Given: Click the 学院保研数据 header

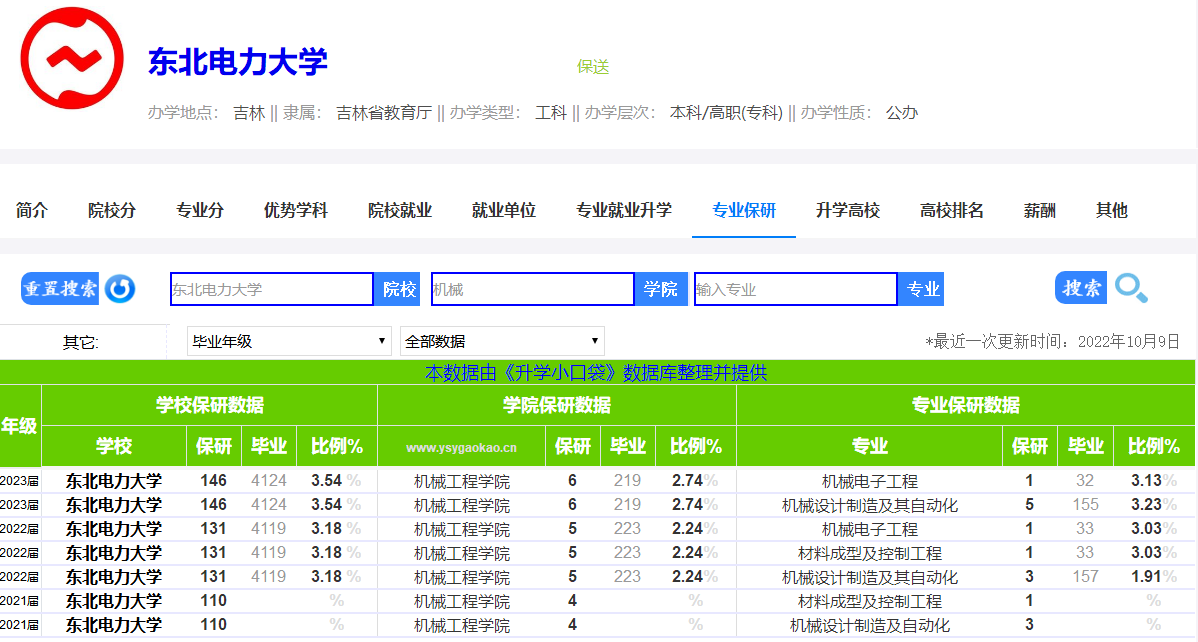Looking at the screenshot, I should pos(556,405).
